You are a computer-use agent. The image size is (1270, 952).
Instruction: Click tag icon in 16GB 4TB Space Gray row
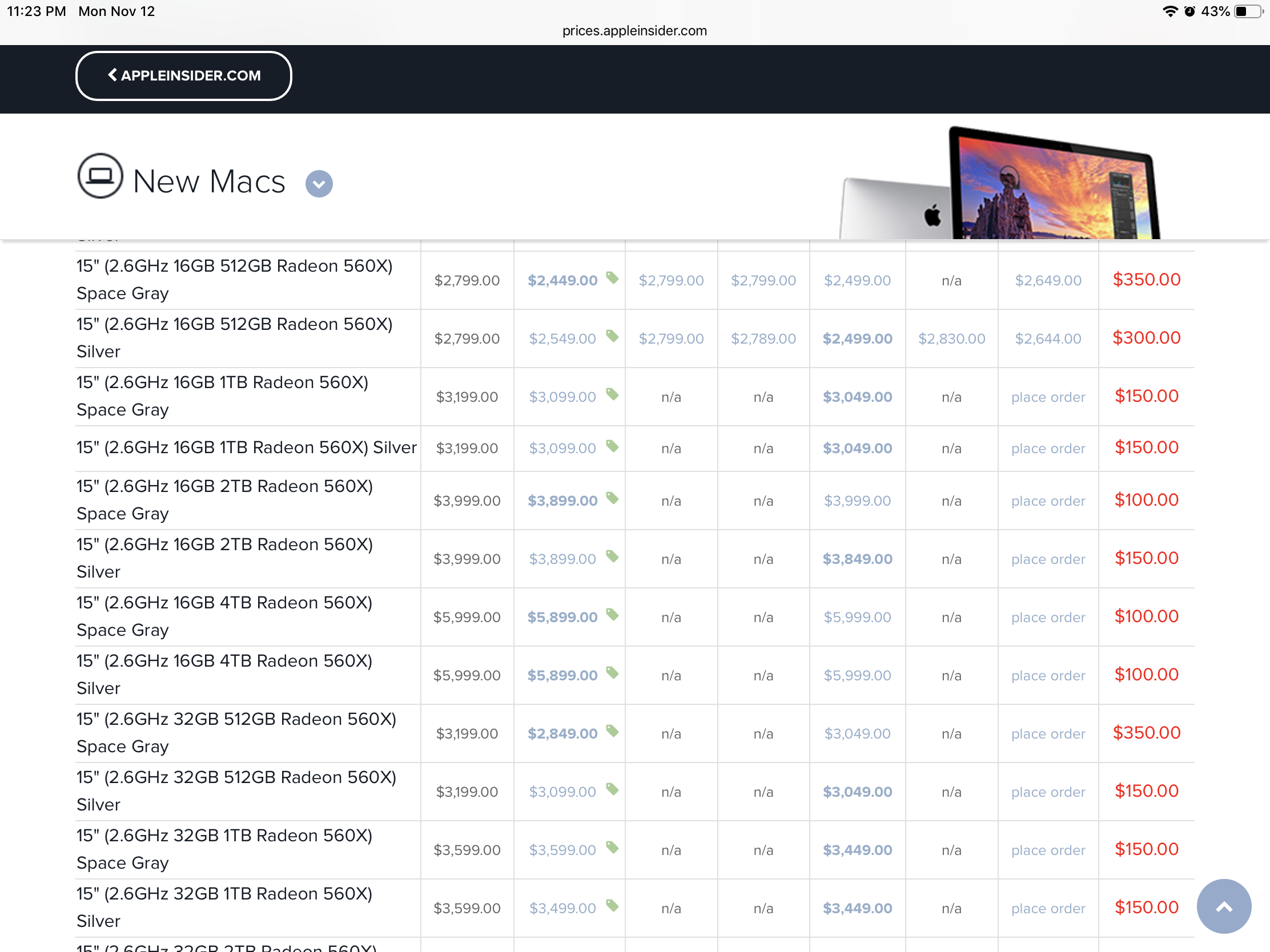pos(612,615)
